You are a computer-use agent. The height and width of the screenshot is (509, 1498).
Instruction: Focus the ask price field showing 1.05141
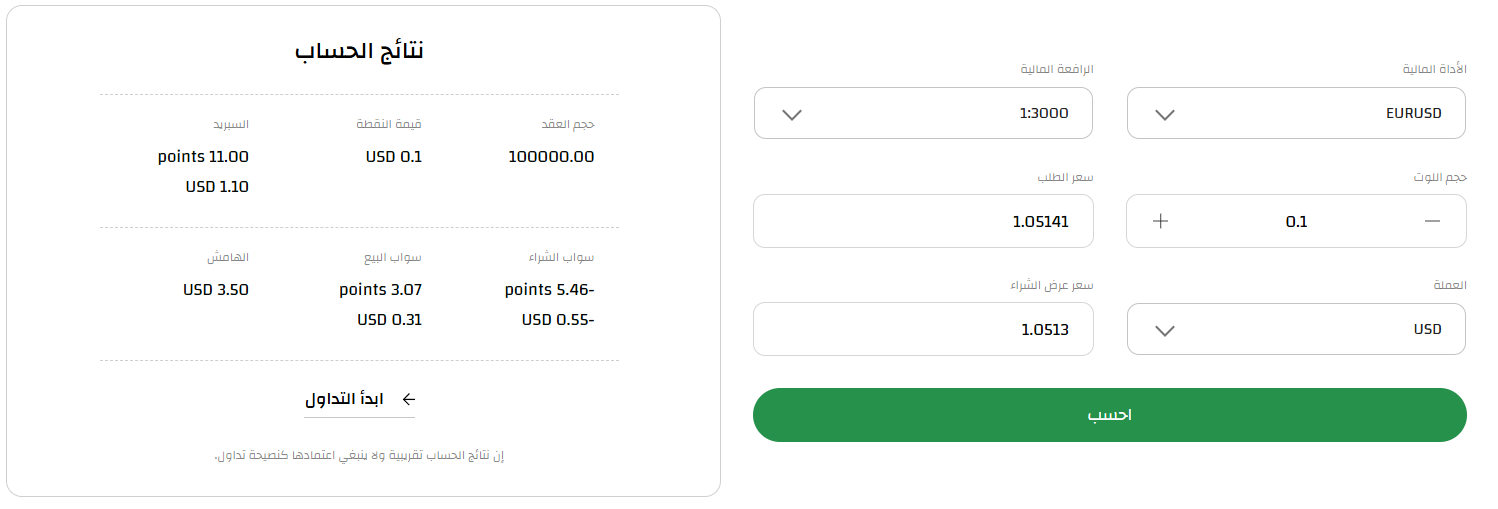(x=923, y=221)
